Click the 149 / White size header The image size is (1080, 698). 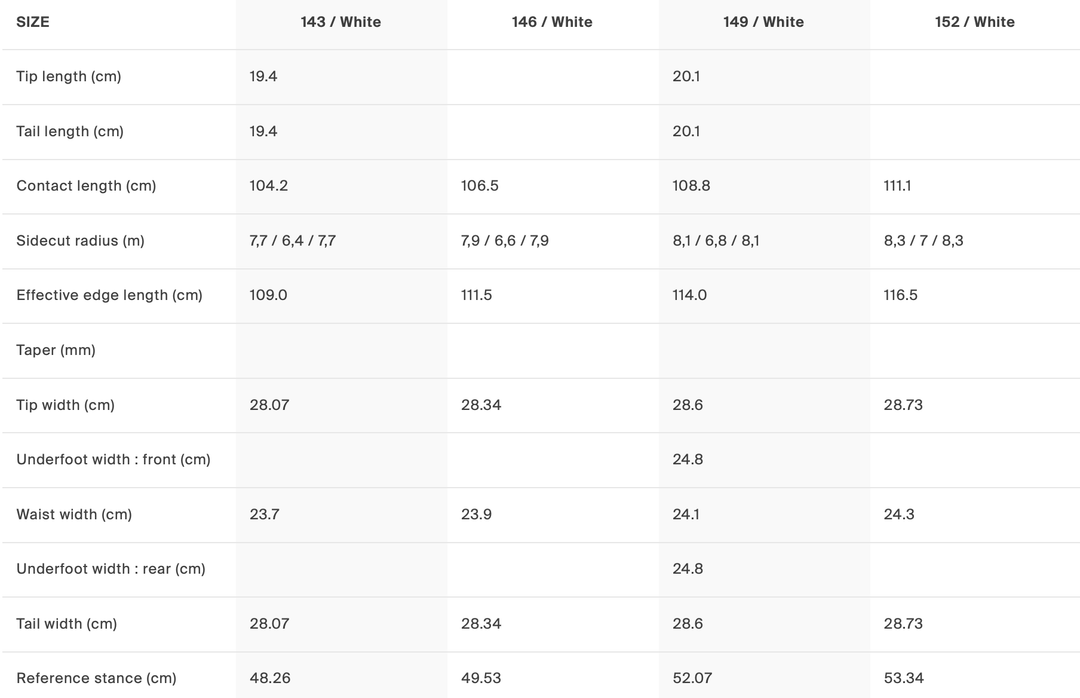coord(763,22)
